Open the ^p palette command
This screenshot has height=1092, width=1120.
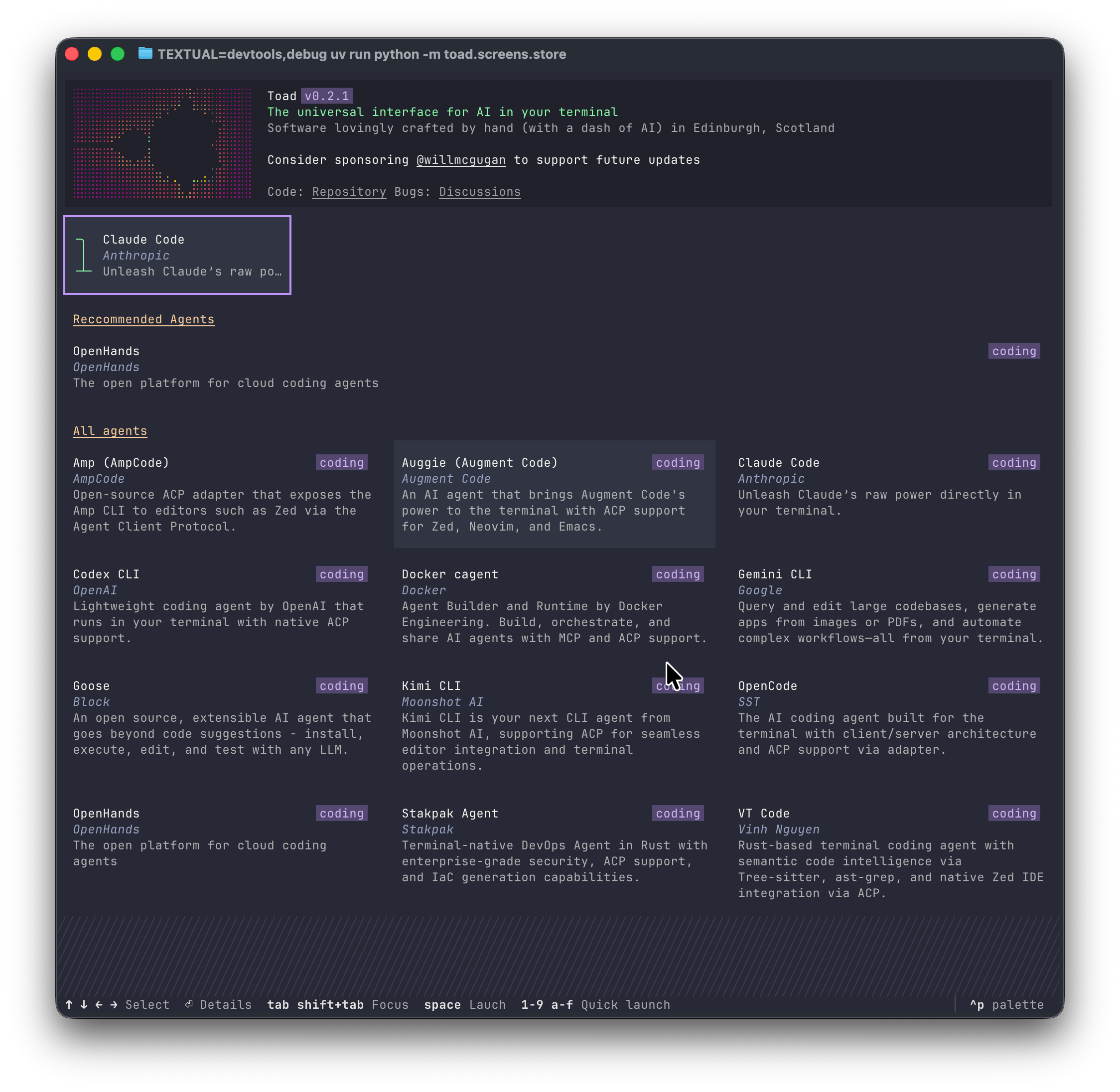(x=1006, y=1005)
